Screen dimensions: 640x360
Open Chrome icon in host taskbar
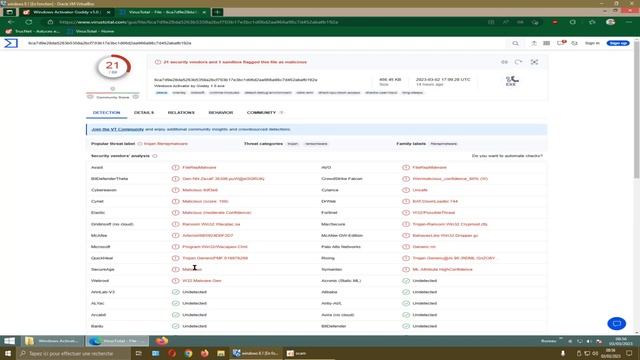(x=188, y=353)
